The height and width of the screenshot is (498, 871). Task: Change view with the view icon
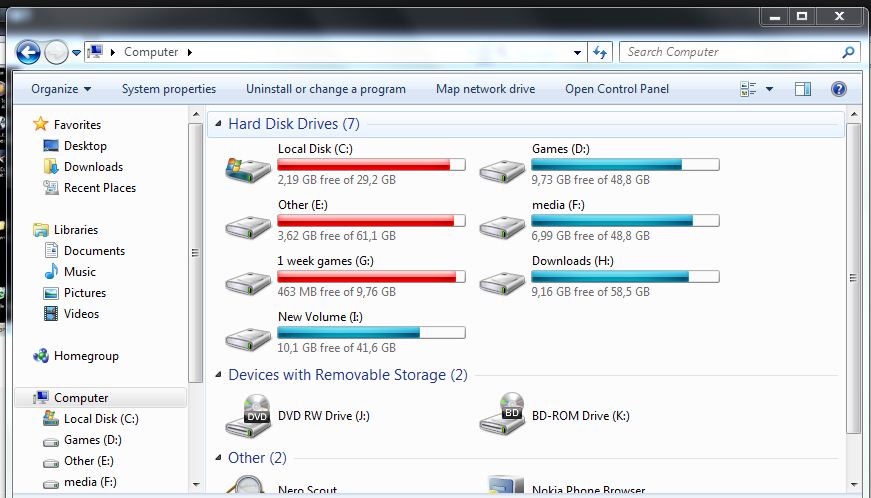(748, 89)
